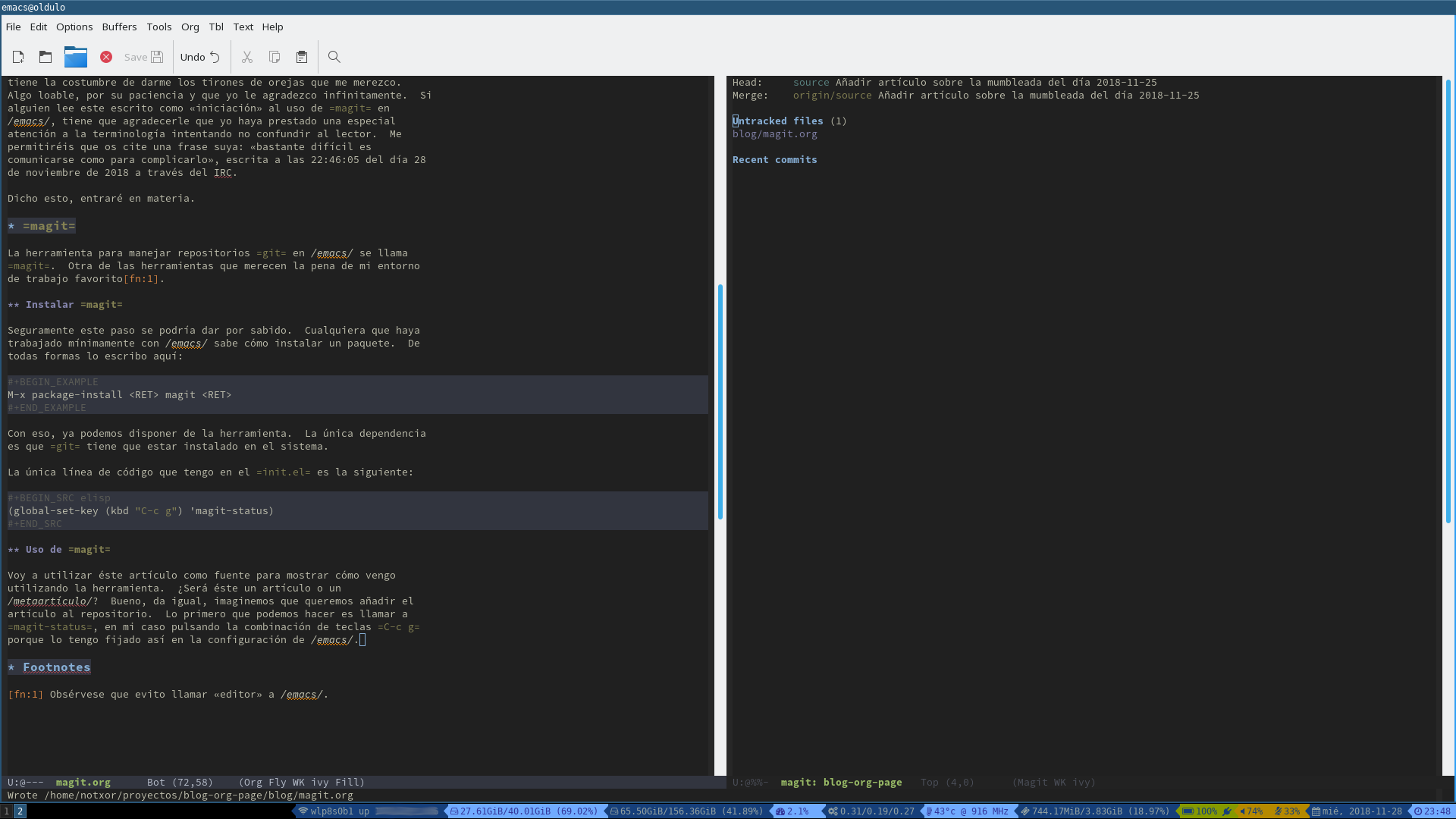Open the Buffers menu
1456x819 pixels.
120,27
